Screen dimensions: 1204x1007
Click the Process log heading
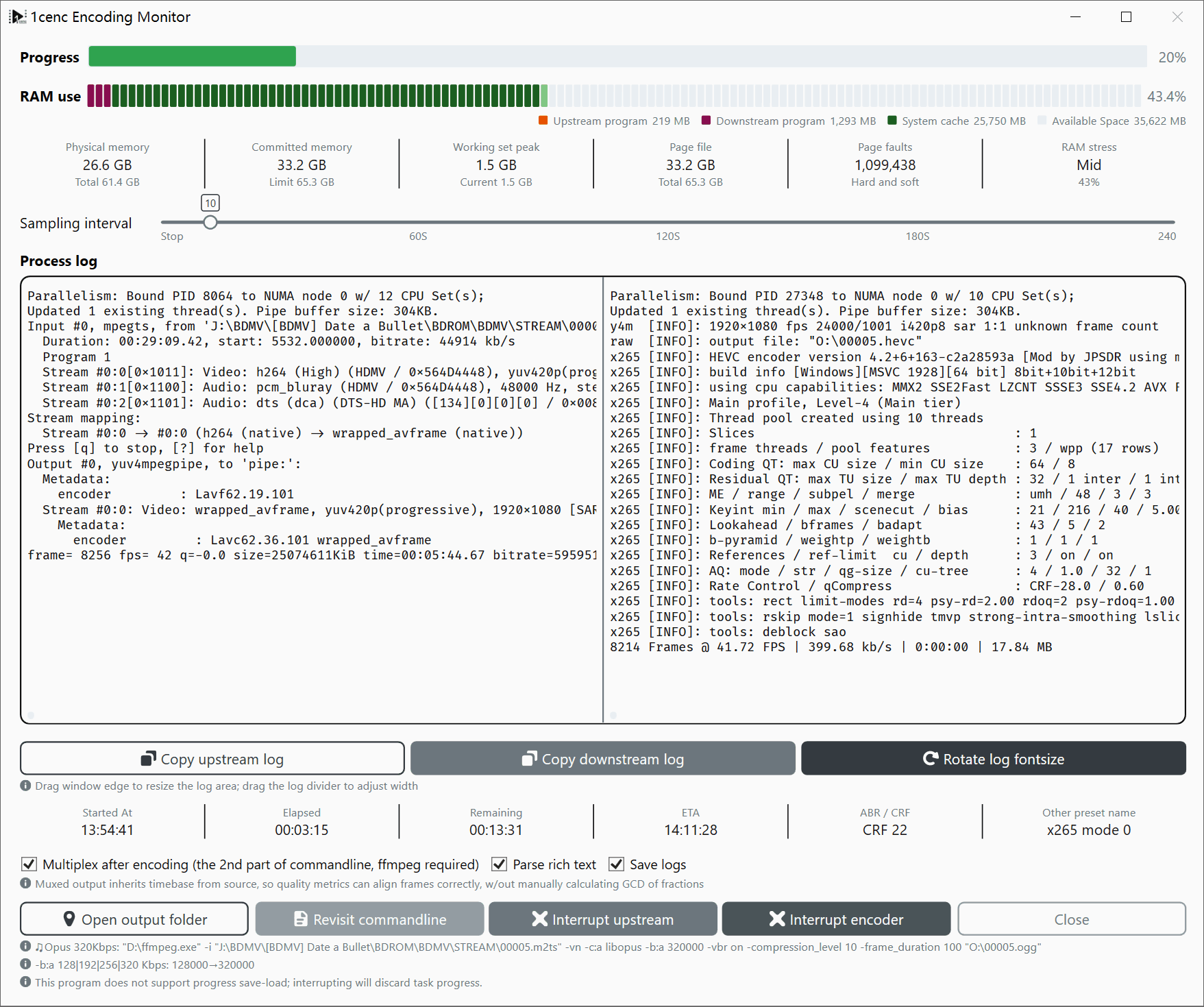(59, 261)
